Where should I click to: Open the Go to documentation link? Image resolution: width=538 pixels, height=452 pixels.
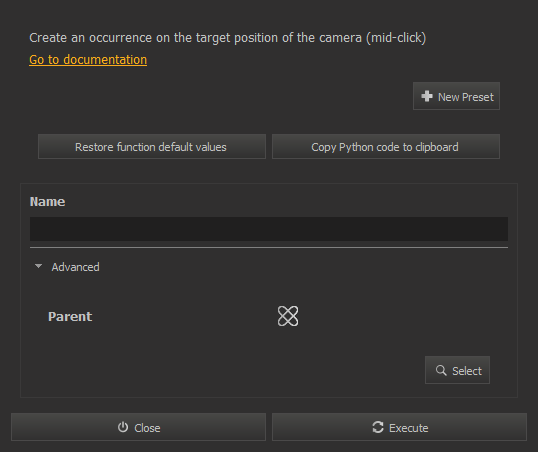click(x=88, y=60)
